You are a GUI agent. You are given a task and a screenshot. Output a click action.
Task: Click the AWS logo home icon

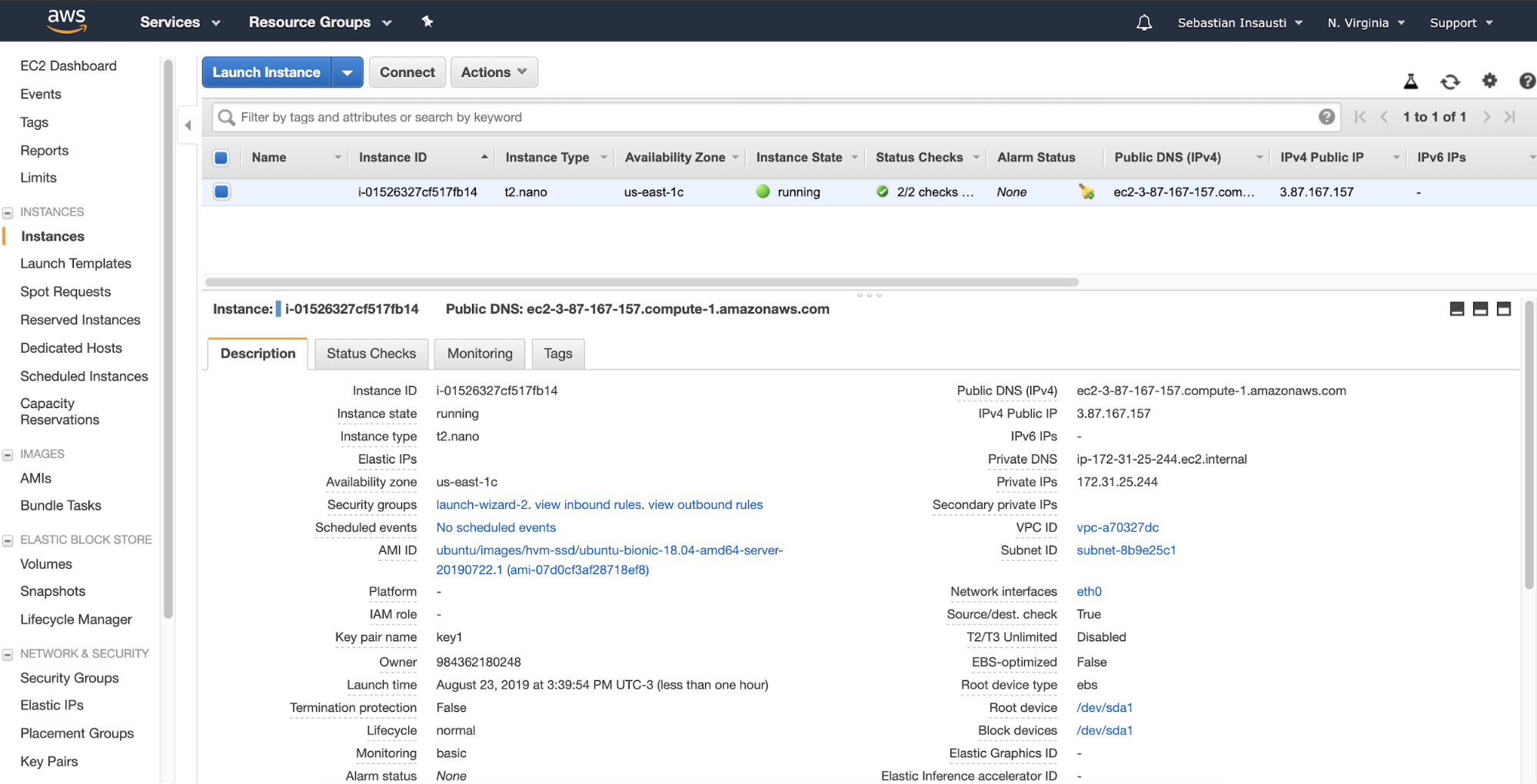click(x=67, y=21)
